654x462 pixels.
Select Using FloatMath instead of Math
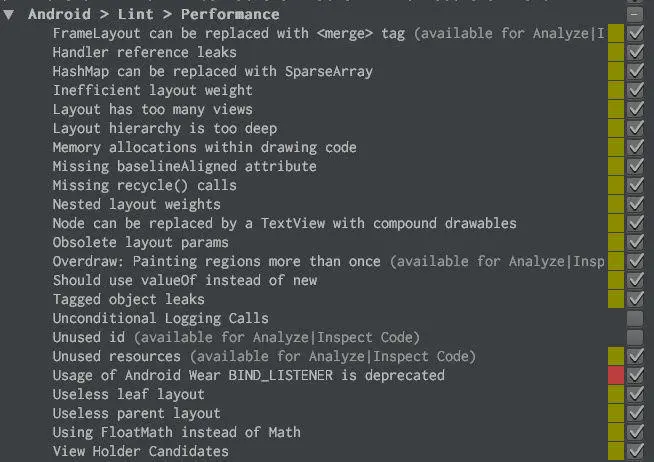176,433
